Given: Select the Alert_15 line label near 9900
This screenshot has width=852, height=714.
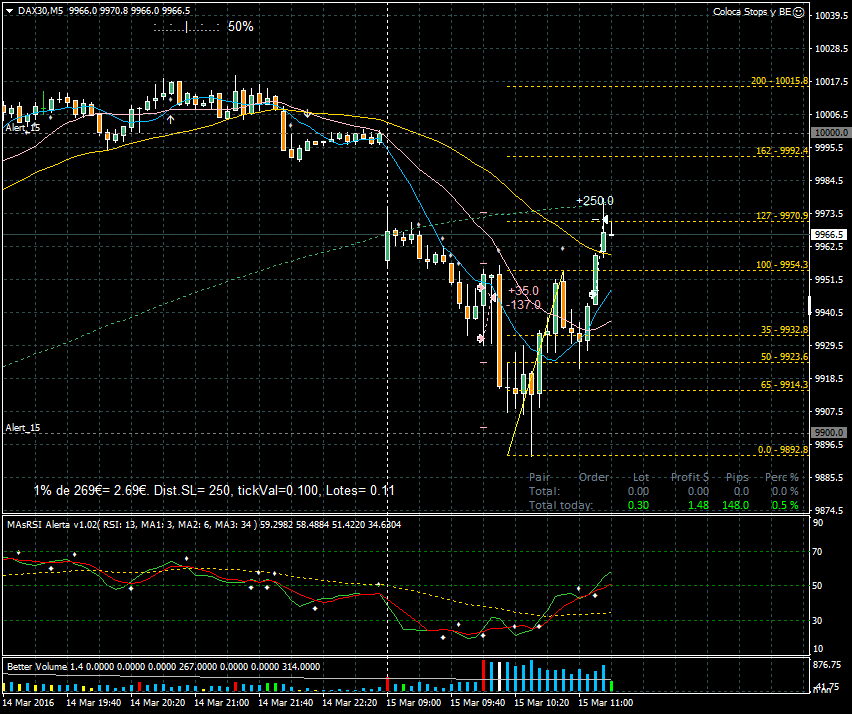Looking at the screenshot, I should click(x=22, y=427).
